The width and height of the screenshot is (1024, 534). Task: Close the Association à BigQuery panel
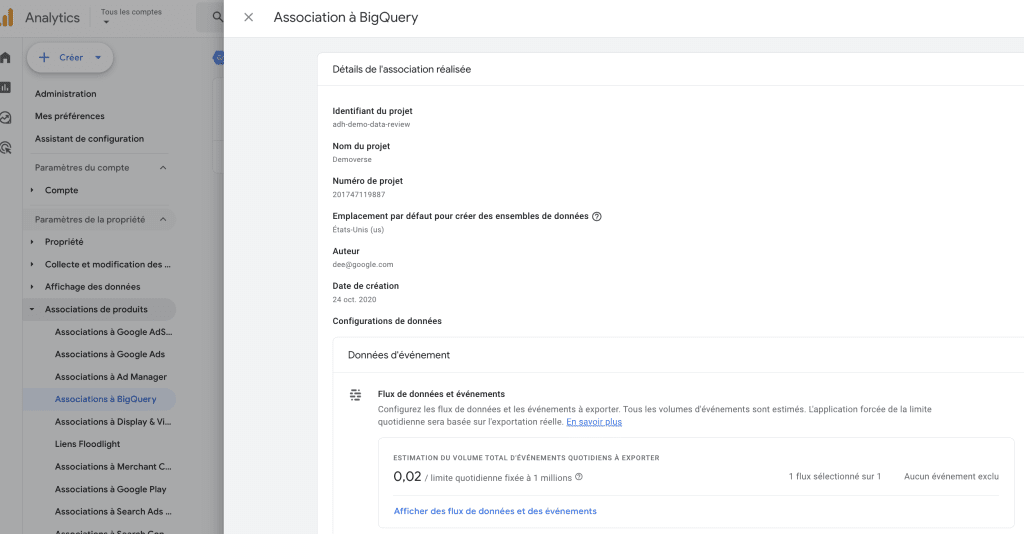pyautogui.click(x=248, y=18)
